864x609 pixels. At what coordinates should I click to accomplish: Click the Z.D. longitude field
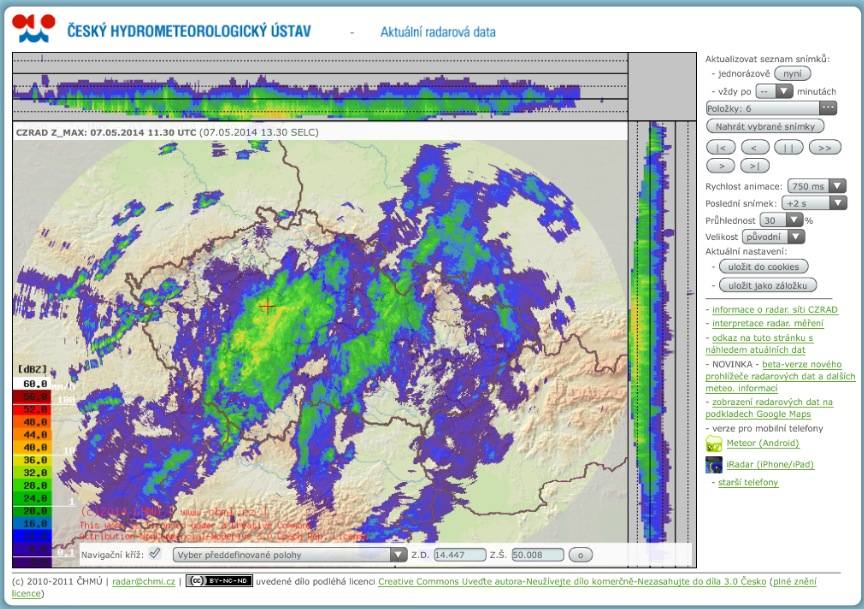tap(460, 554)
